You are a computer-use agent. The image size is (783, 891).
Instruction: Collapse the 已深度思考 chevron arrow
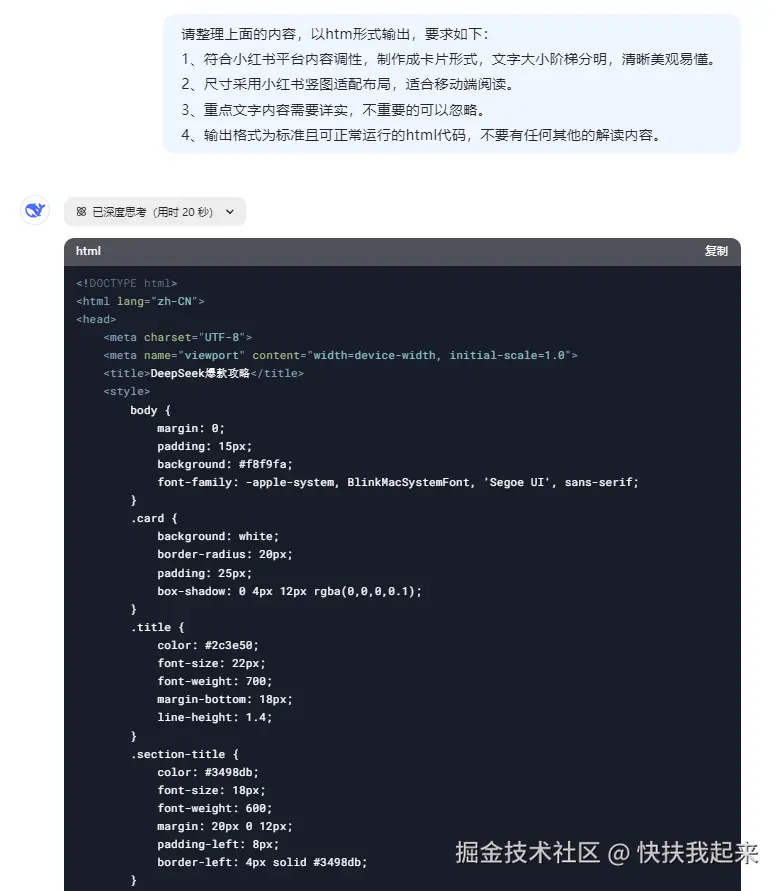[x=230, y=212]
